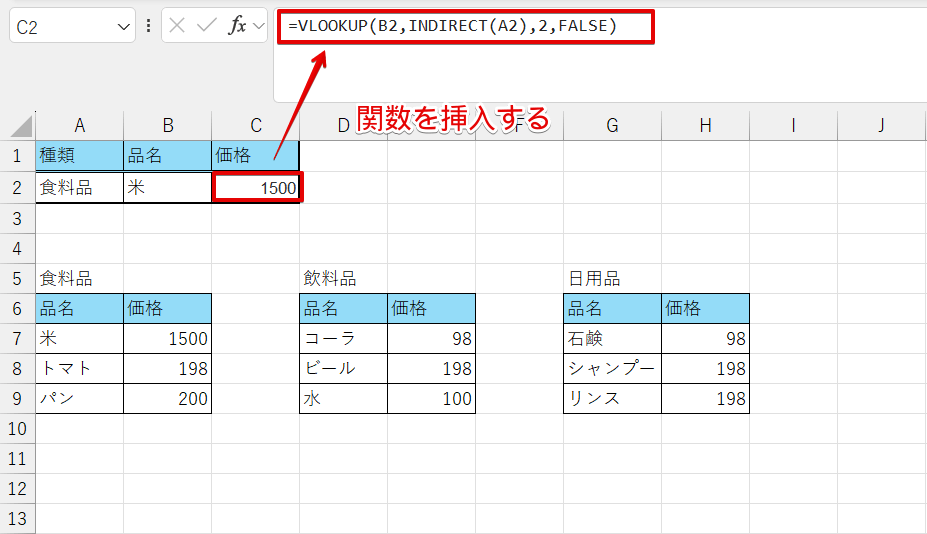Click the 198 price next to トマト

(167, 369)
